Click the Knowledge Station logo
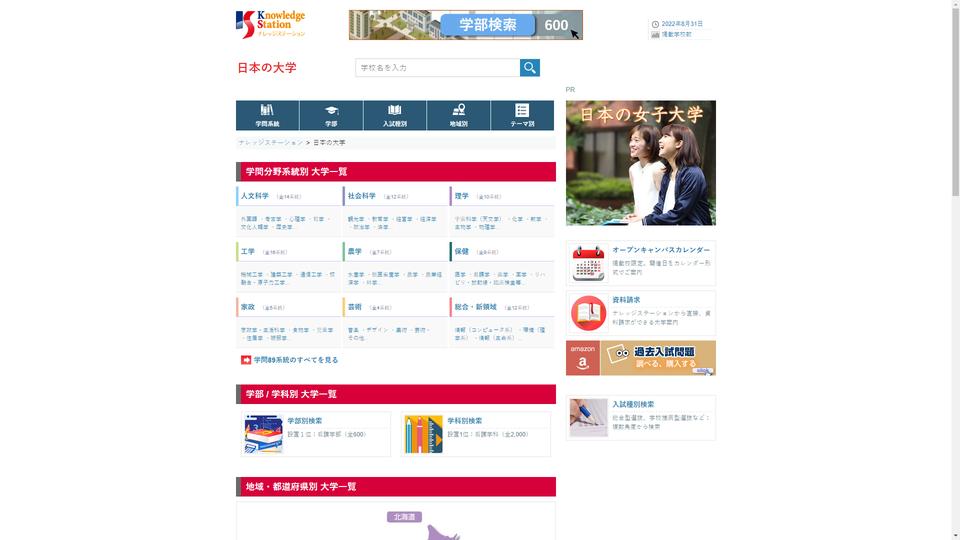 (271, 24)
